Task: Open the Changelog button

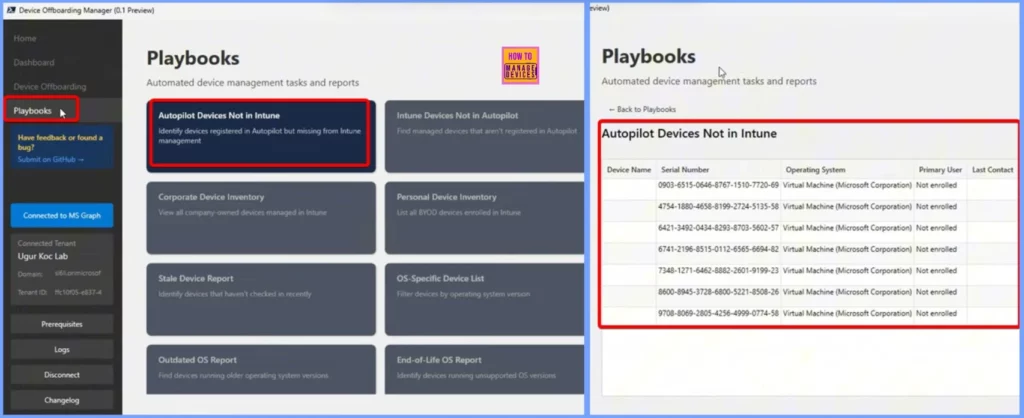Action: pos(61,400)
